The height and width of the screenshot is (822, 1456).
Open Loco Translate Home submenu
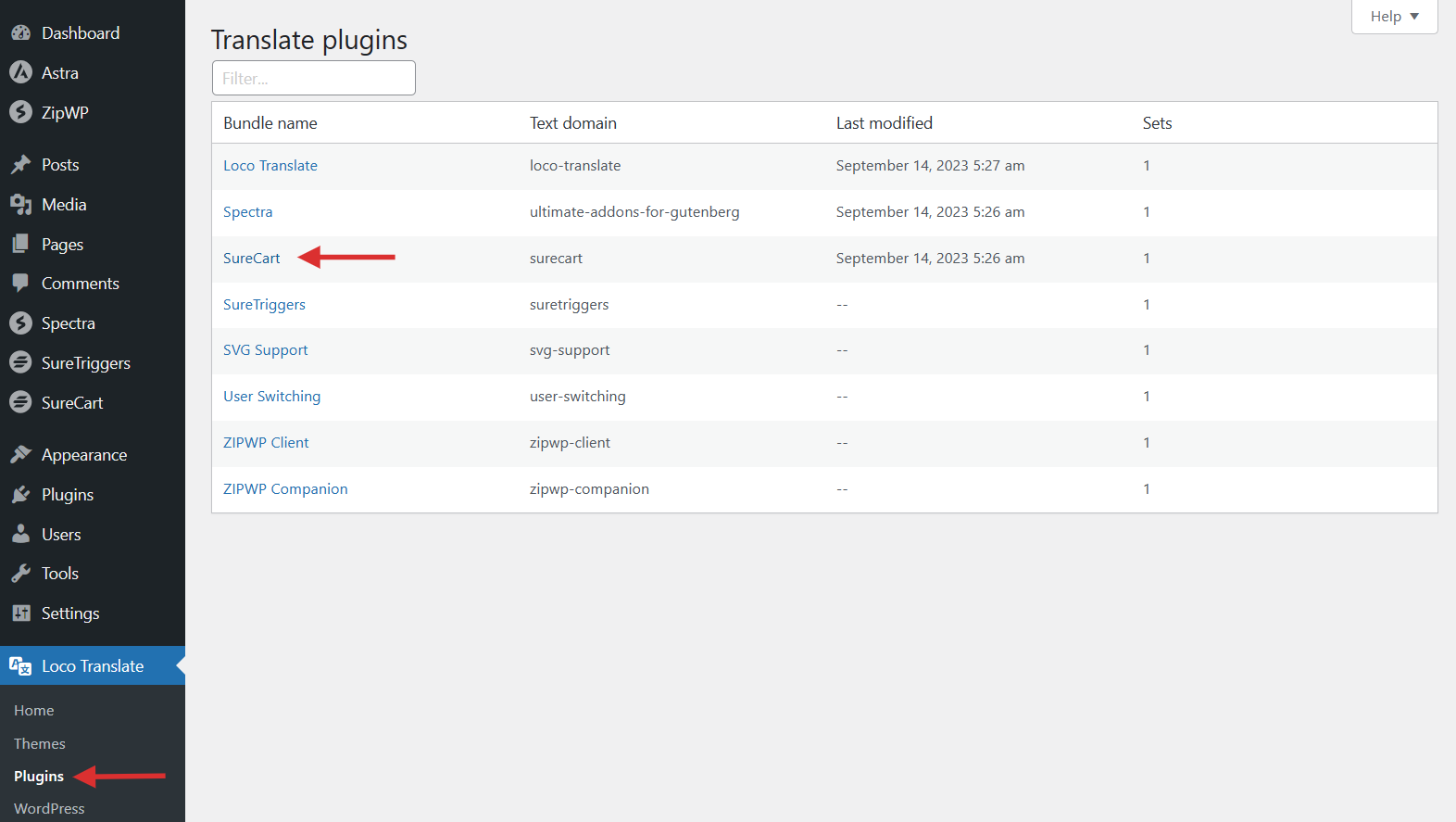34,711
